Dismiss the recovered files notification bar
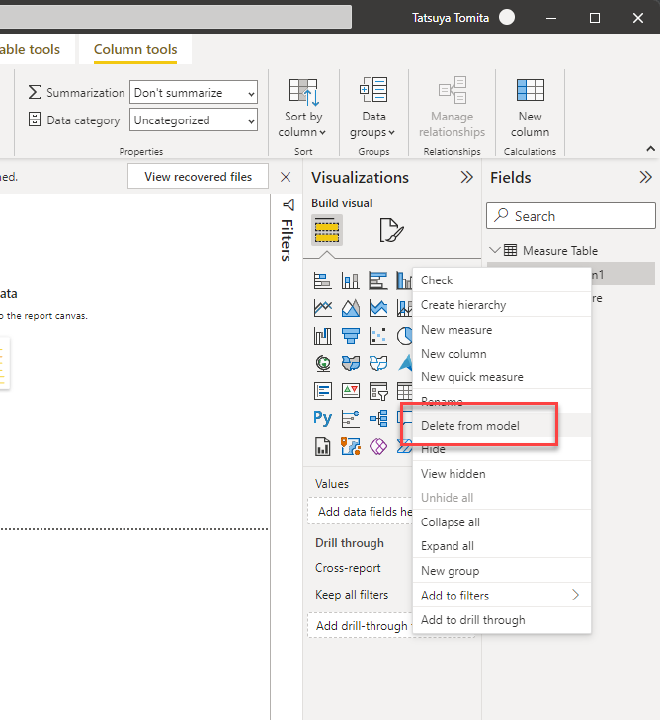The image size is (660, 720). pyautogui.click(x=285, y=177)
